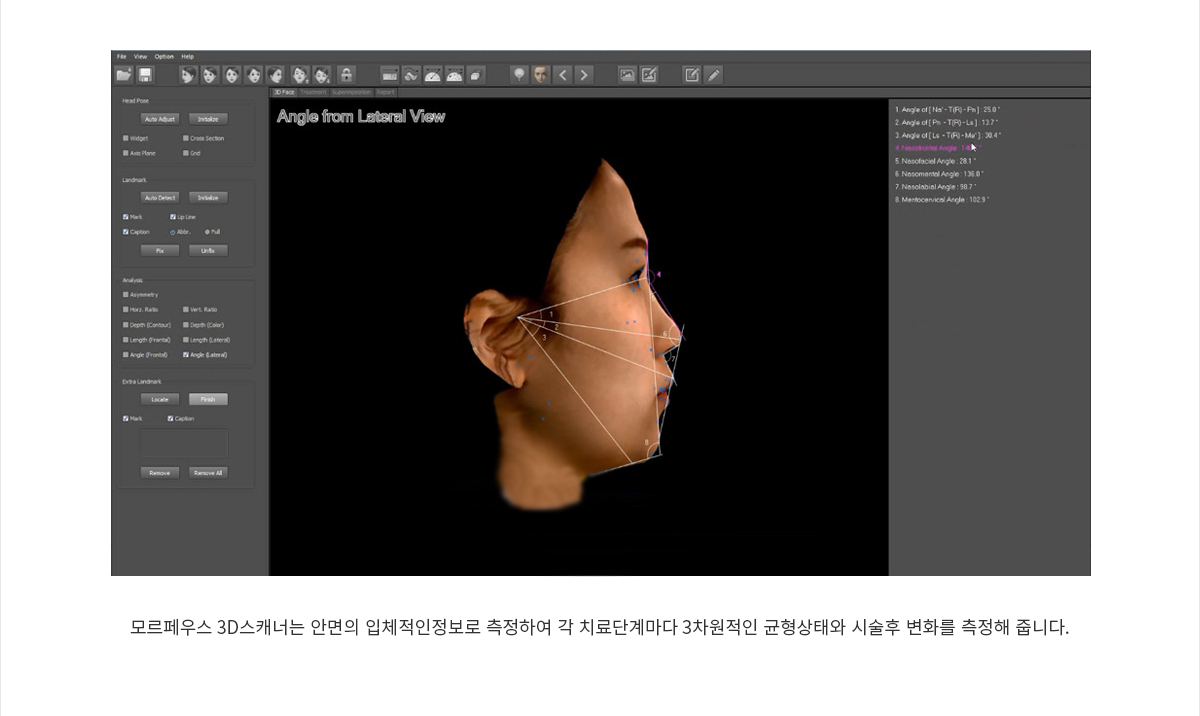Switch to the Superimposition tab
Image resolution: width=1200 pixels, height=716 pixels.
coord(353,91)
